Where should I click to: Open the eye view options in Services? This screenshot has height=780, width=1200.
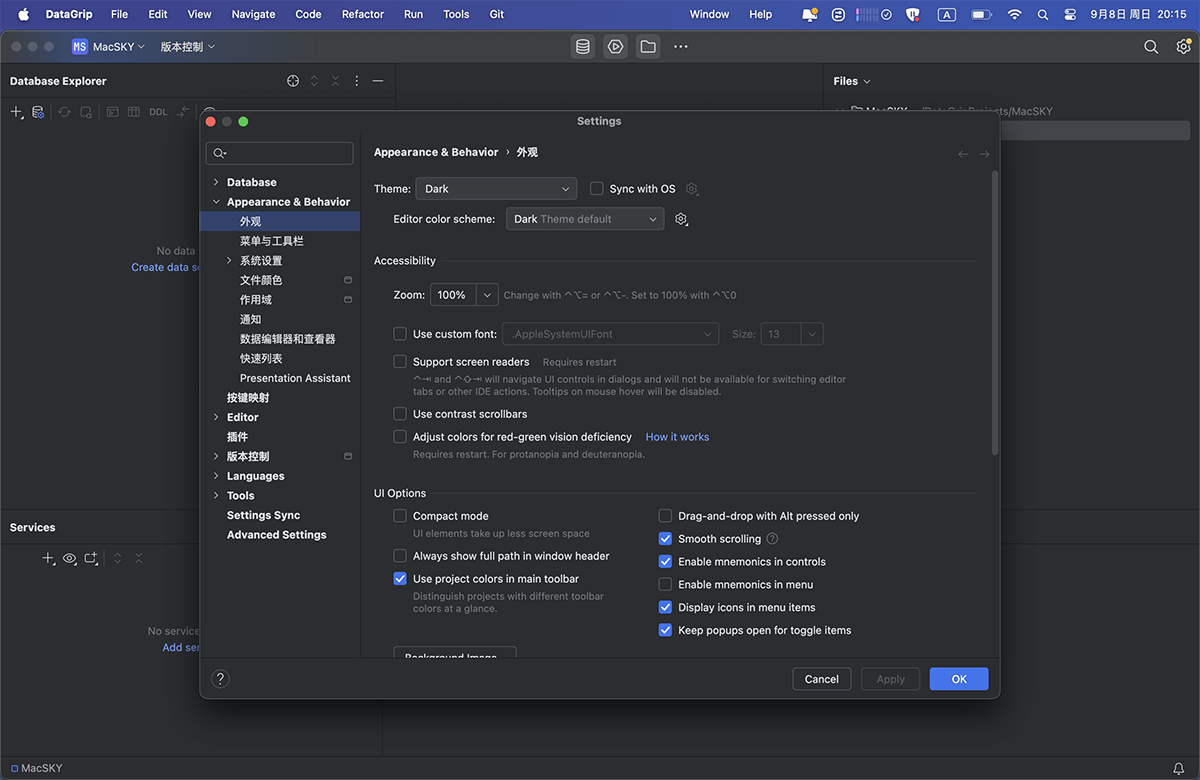pyautogui.click(x=69, y=558)
